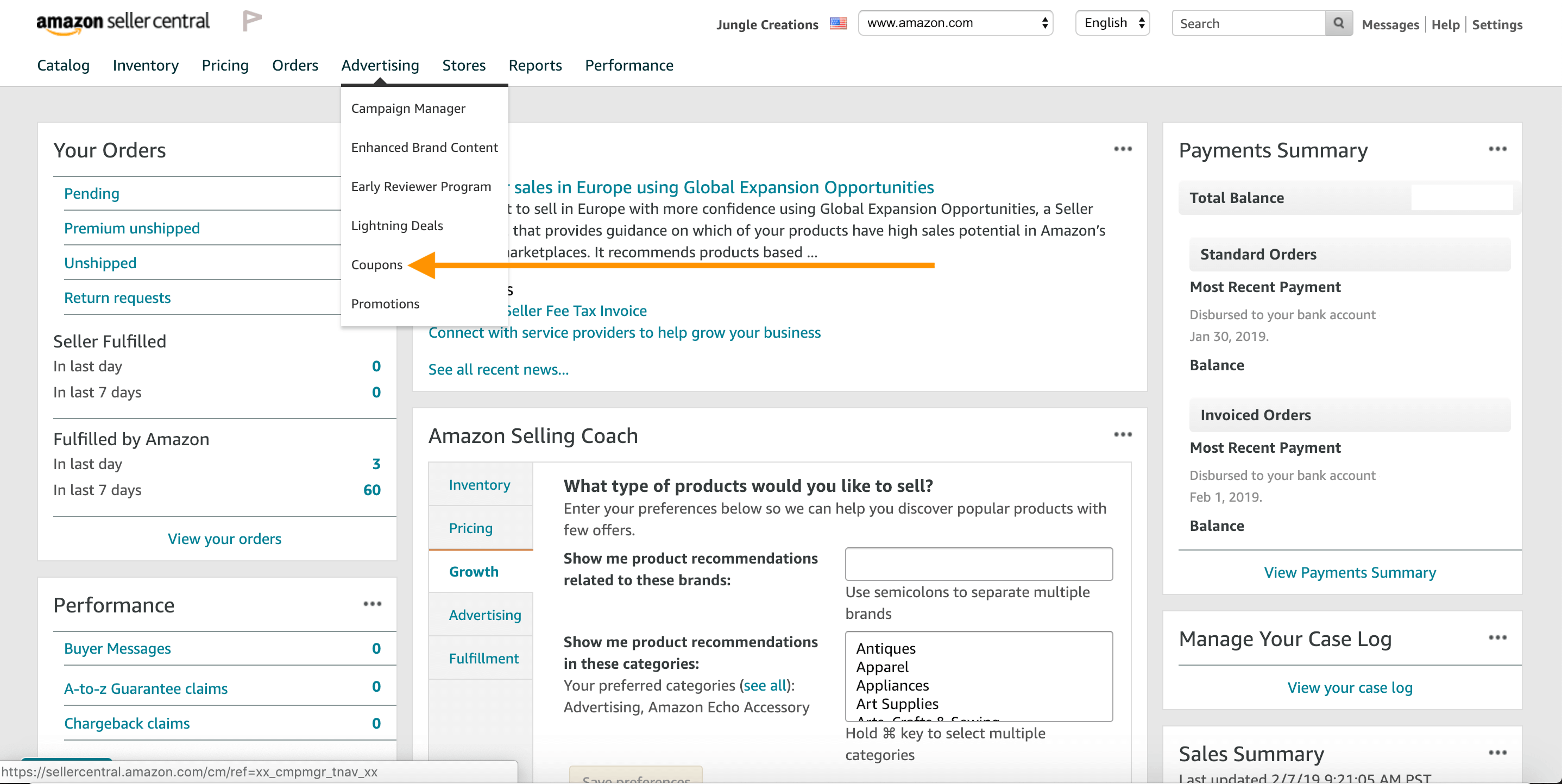Switch to Pricing tab in Selling Coach

click(480, 528)
